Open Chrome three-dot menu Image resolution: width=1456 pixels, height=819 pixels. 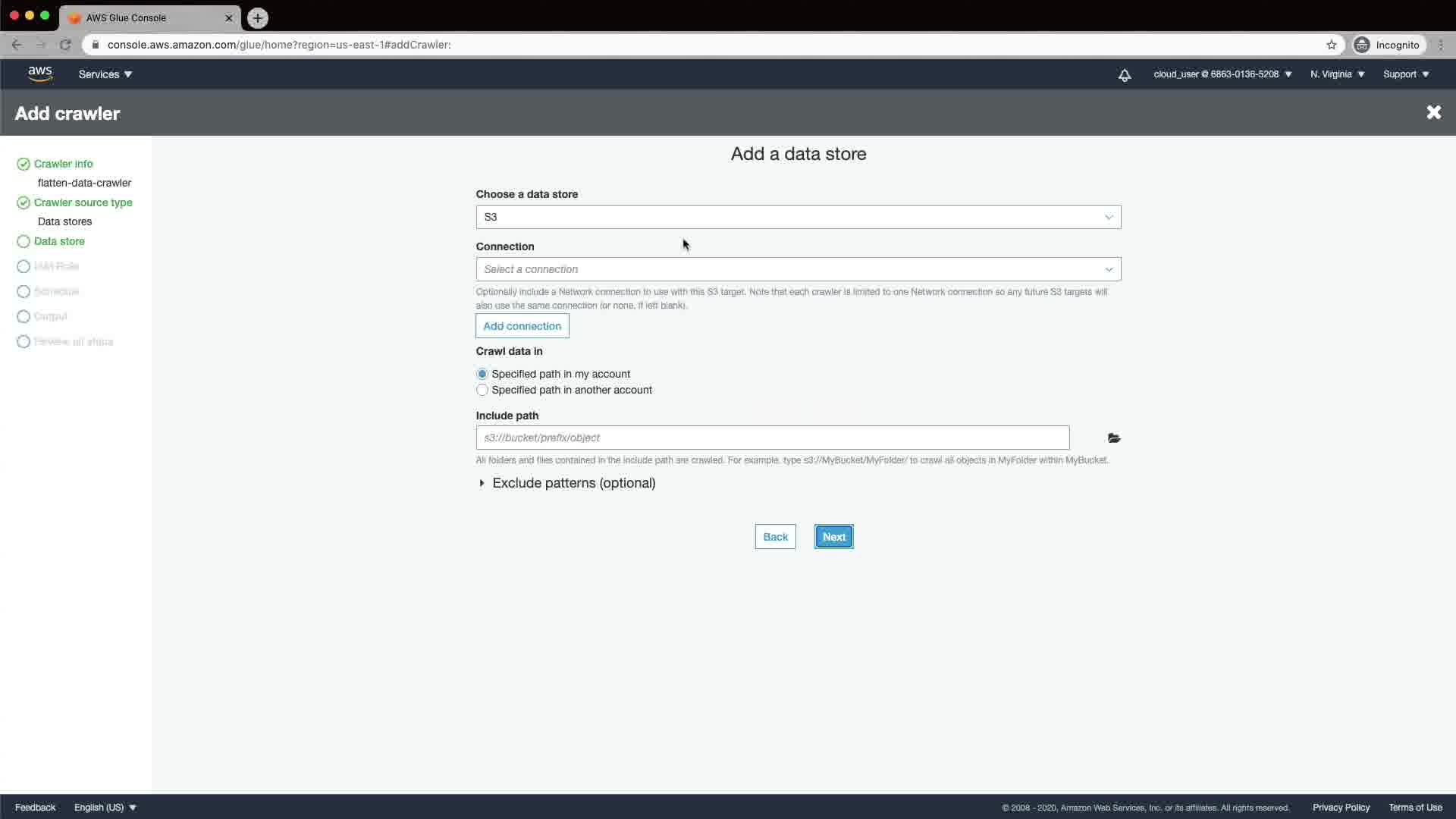pyautogui.click(x=1441, y=45)
